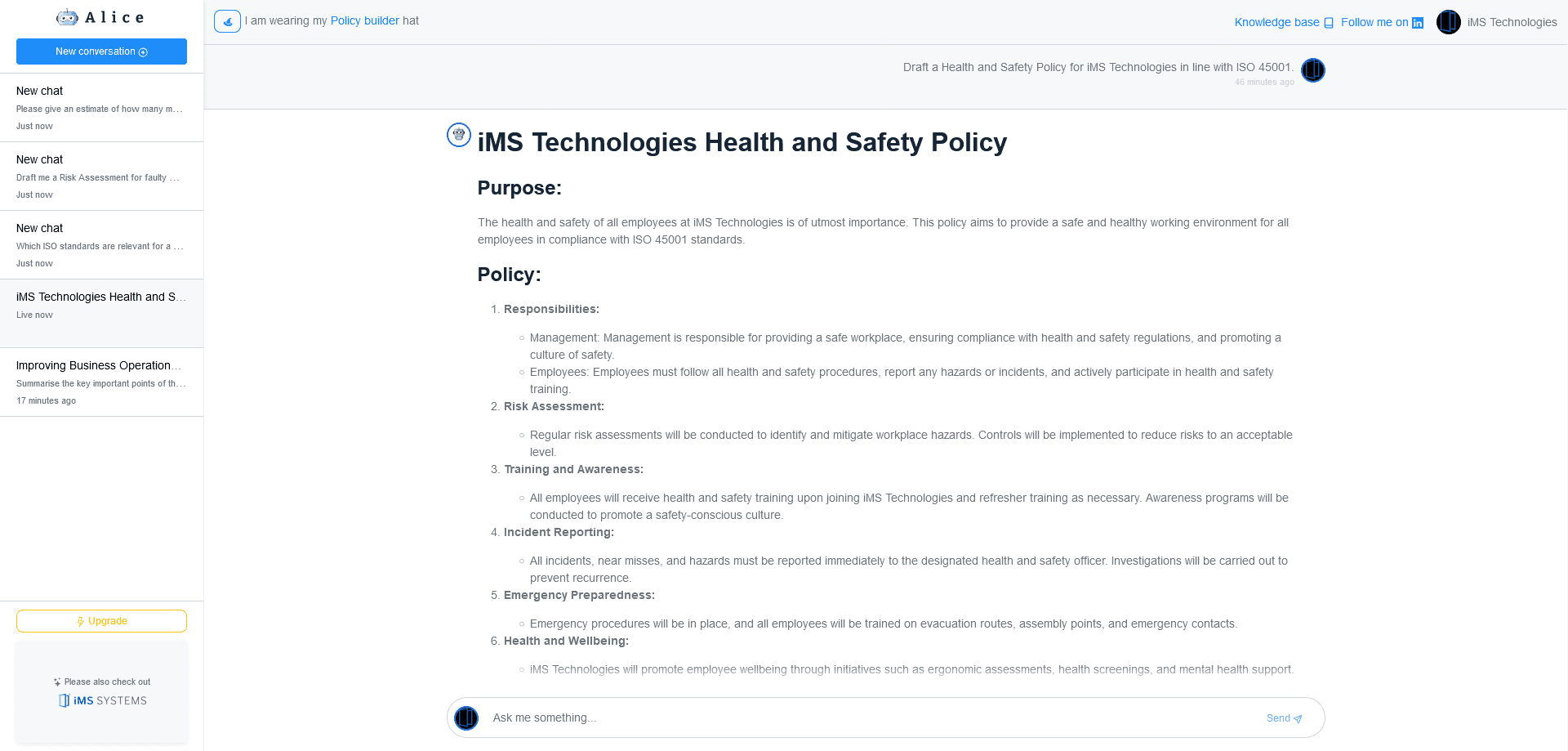1568x751 pixels.
Task: Click iMS Technologies profile avatar in header
Action: [x=1449, y=22]
